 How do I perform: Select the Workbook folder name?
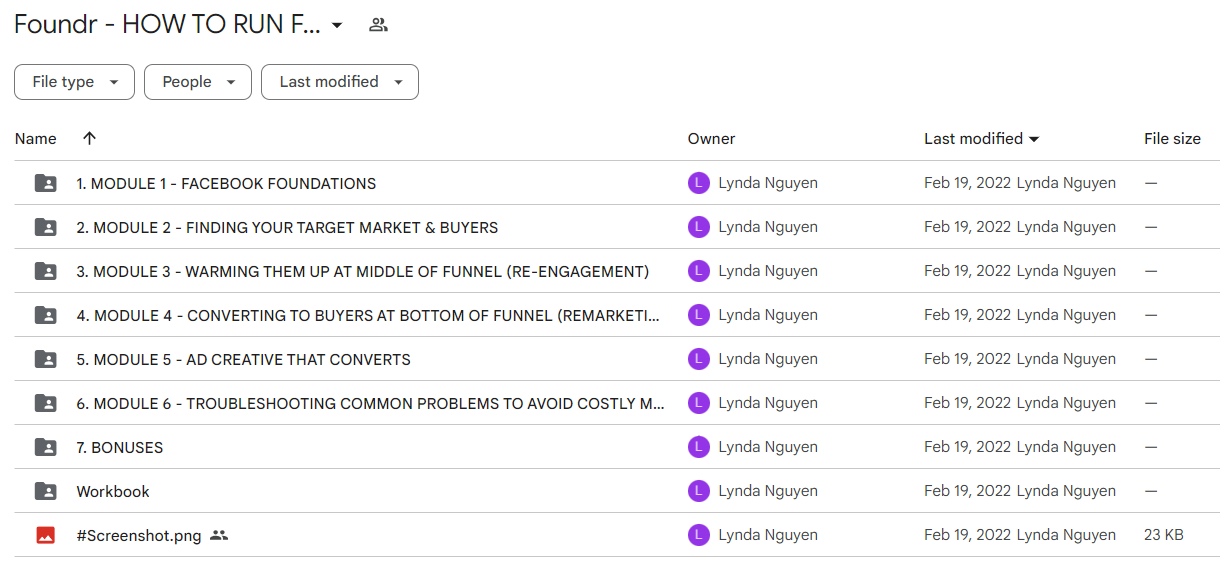(113, 492)
